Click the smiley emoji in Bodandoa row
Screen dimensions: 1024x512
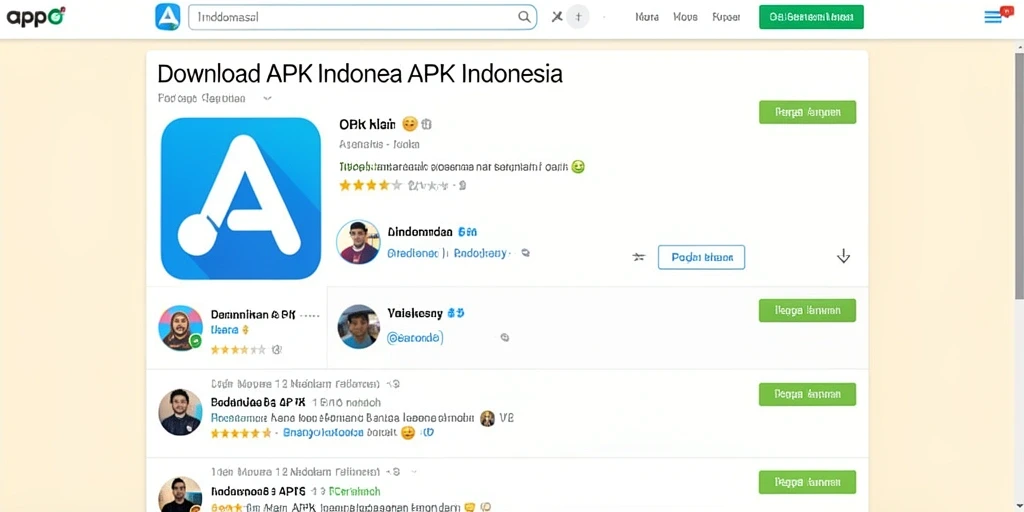tap(408, 433)
